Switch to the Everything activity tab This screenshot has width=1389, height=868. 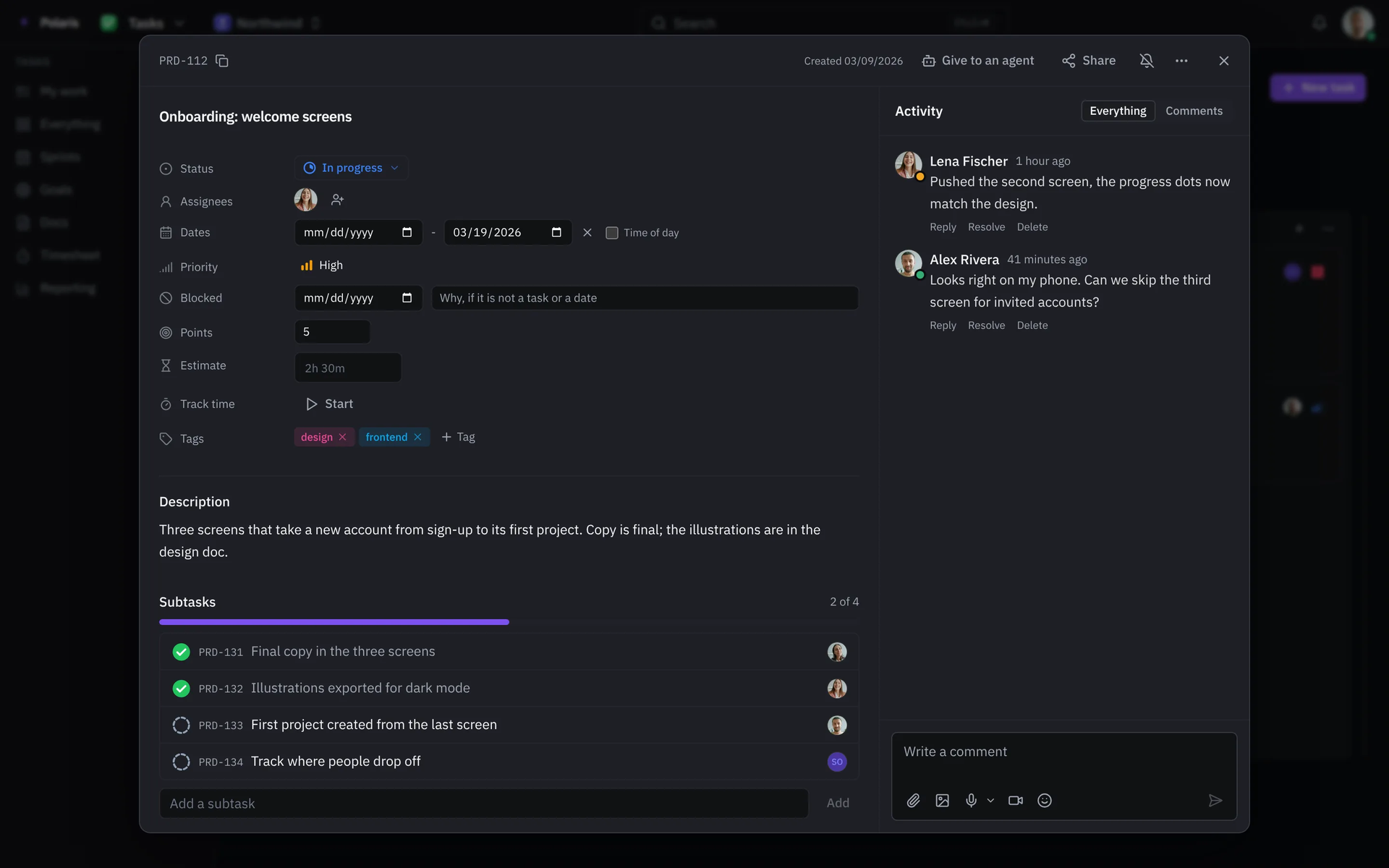coord(1118,111)
